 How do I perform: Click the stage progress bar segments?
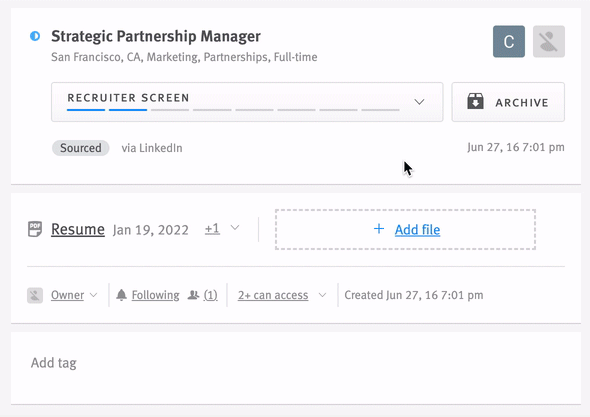coord(233,110)
